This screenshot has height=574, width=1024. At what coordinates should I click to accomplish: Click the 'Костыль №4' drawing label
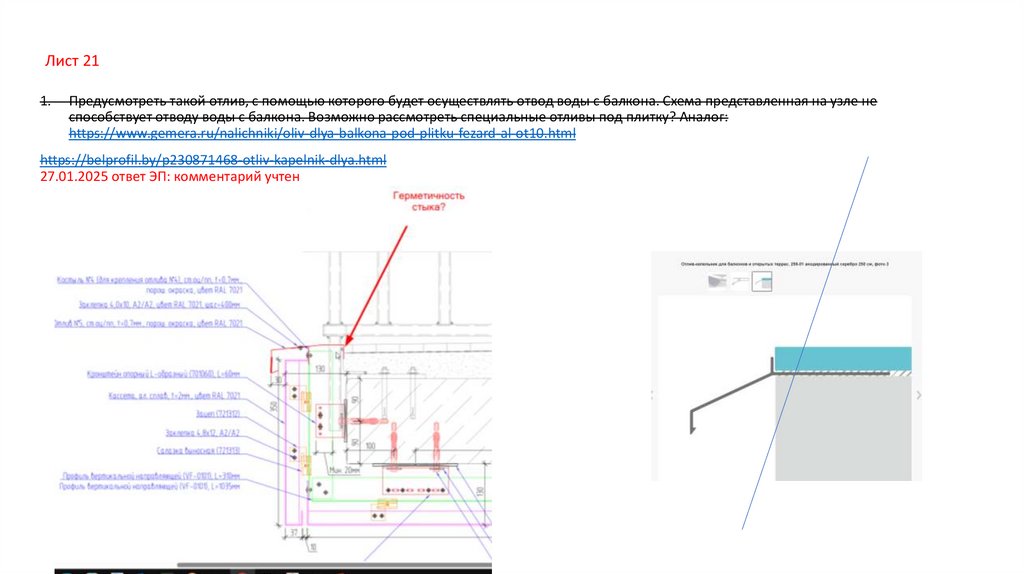pyautogui.click(x=150, y=285)
